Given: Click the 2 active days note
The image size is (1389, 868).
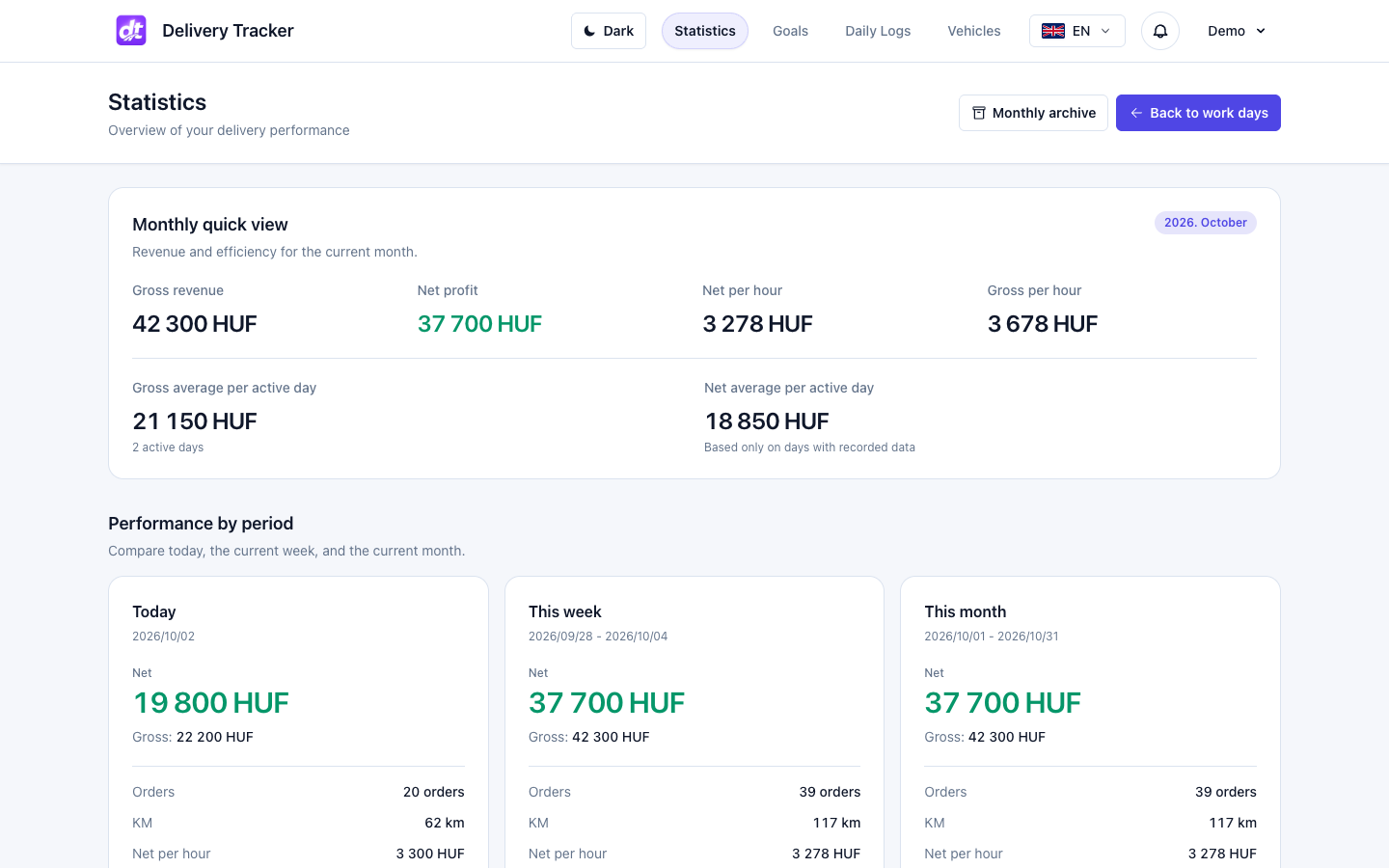Looking at the screenshot, I should (x=168, y=448).
